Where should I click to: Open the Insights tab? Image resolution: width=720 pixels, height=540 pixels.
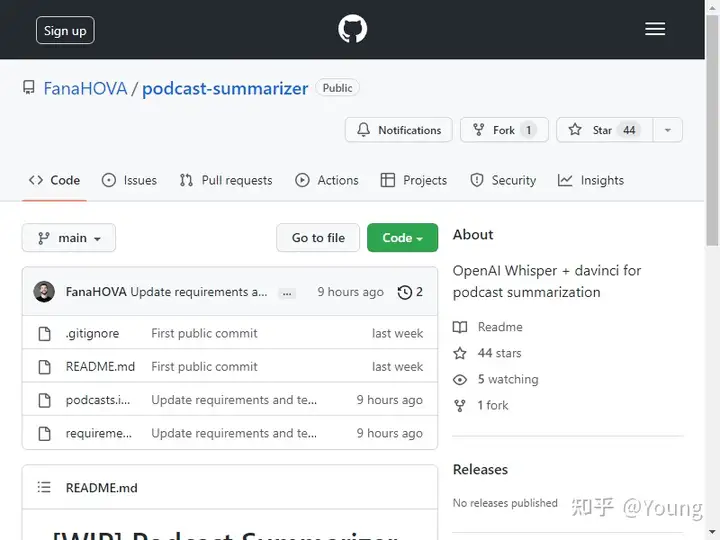tap(591, 180)
